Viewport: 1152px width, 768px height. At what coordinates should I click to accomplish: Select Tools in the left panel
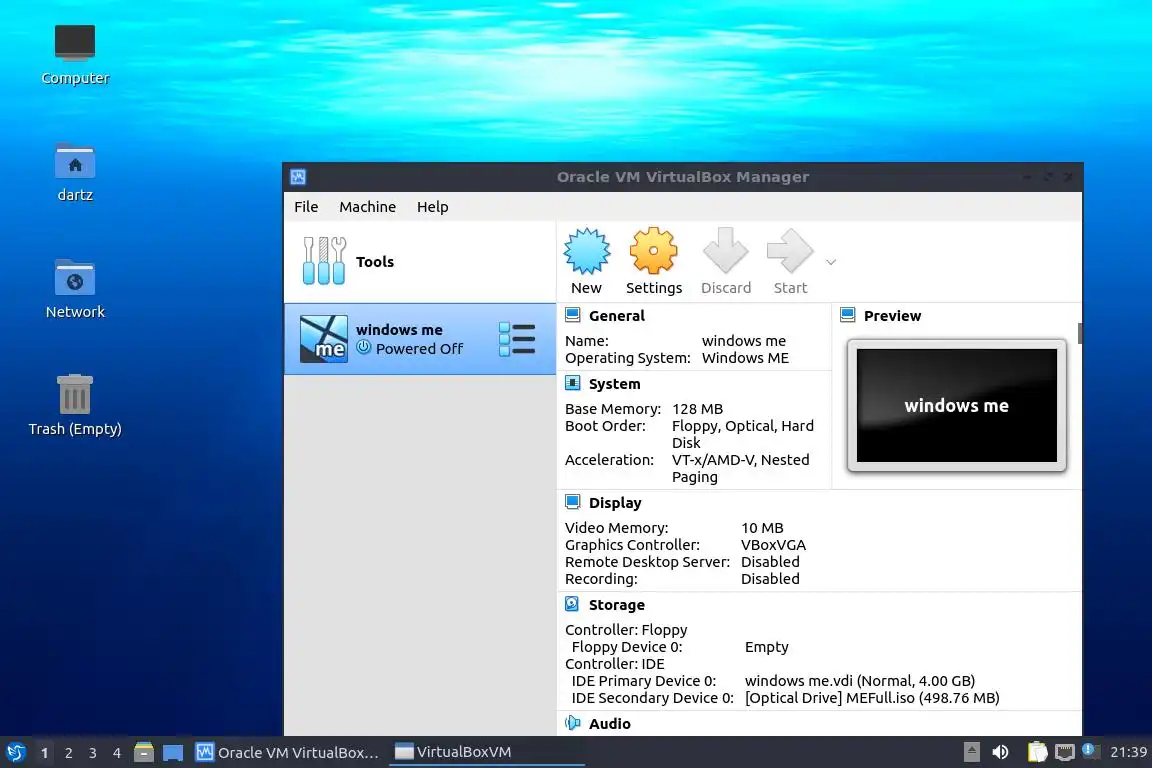click(x=420, y=262)
